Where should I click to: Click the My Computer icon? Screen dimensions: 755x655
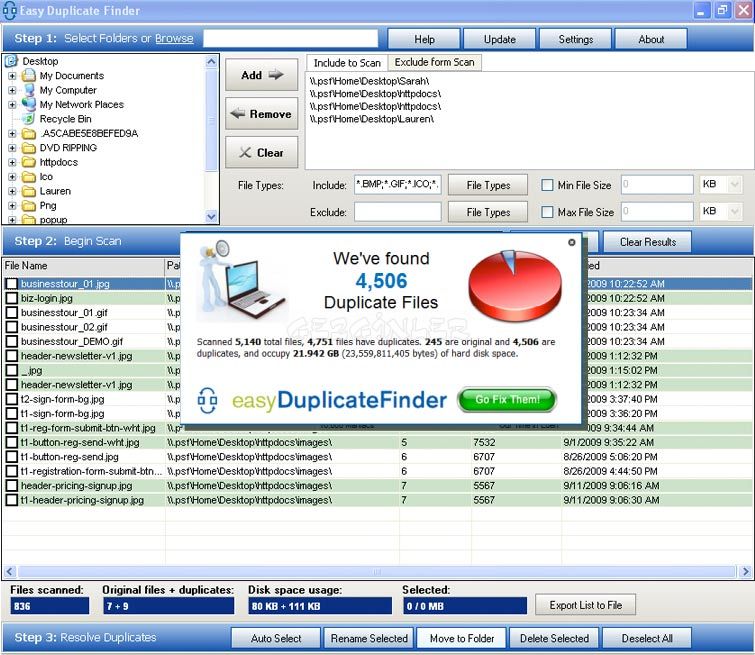[29, 90]
